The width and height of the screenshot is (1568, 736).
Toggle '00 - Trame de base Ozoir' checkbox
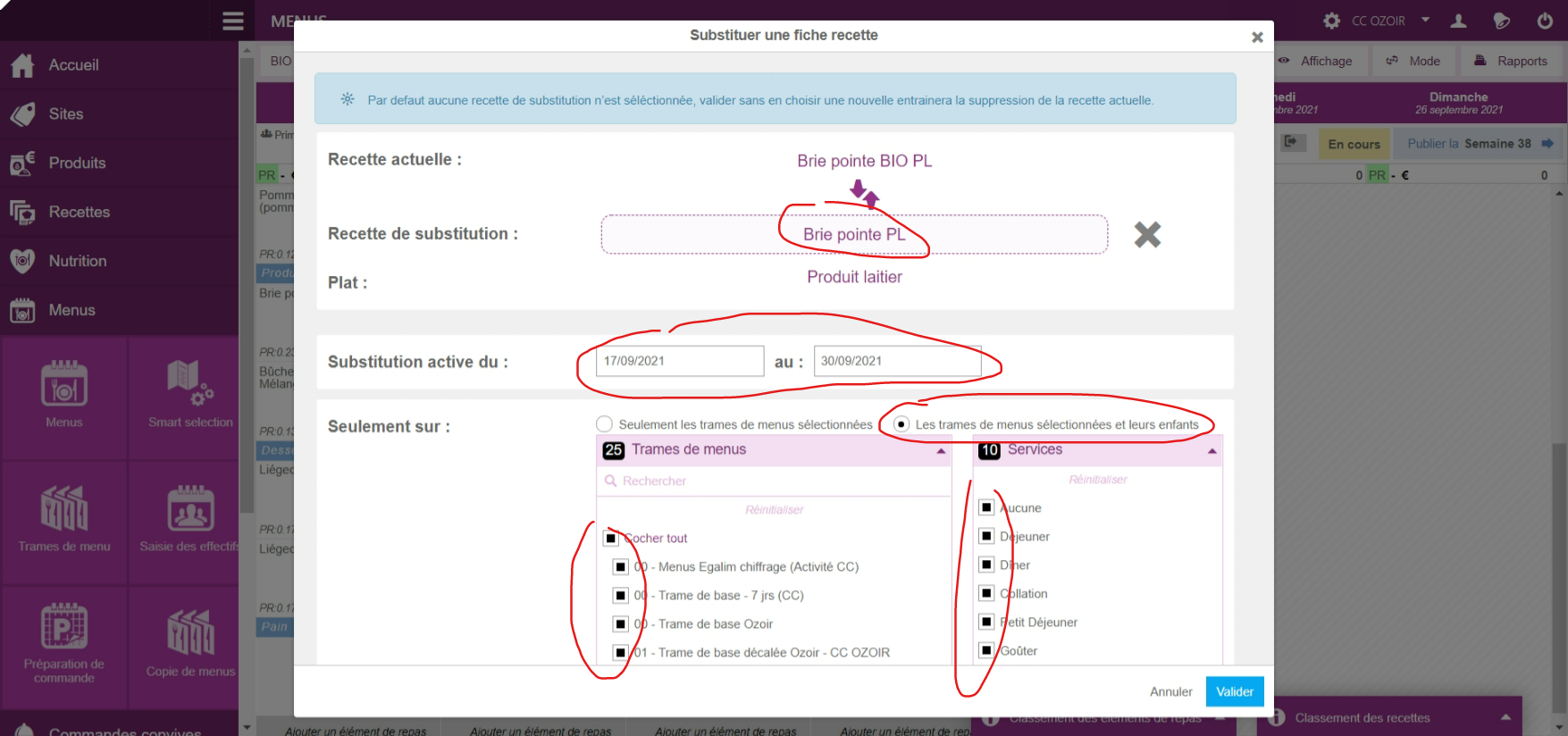(621, 624)
